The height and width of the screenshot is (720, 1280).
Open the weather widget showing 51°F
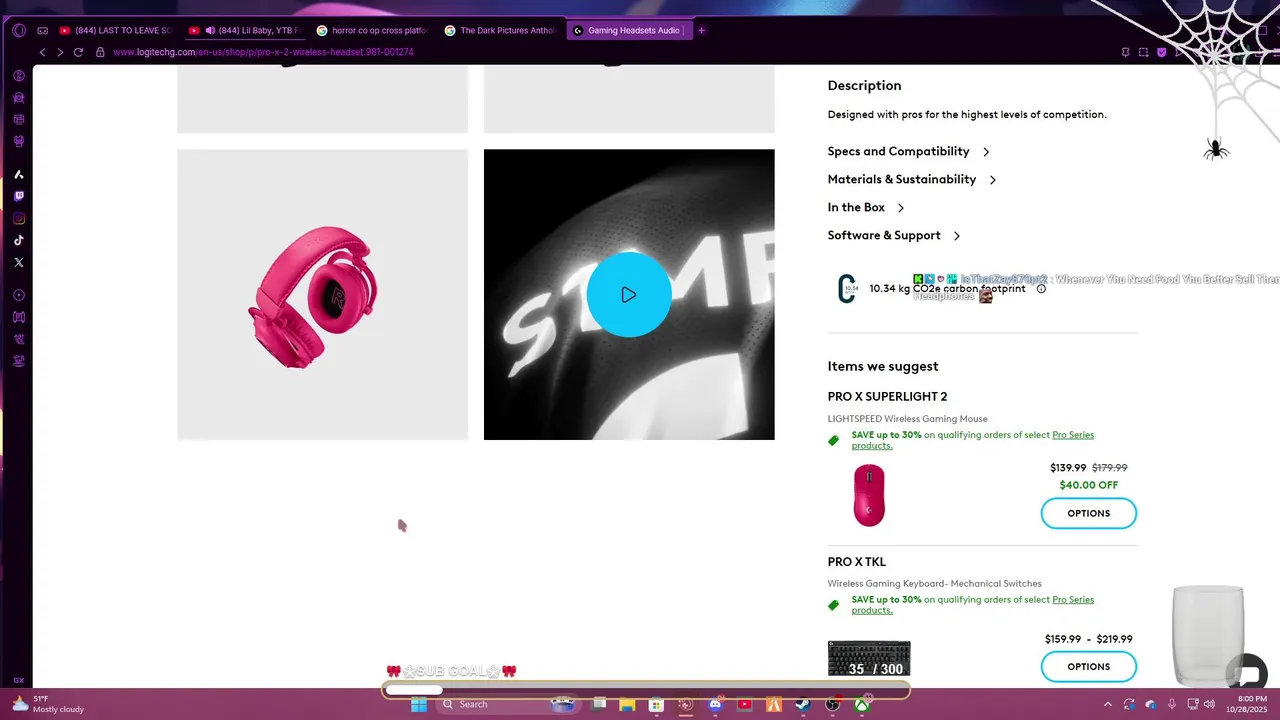click(x=48, y=704)
